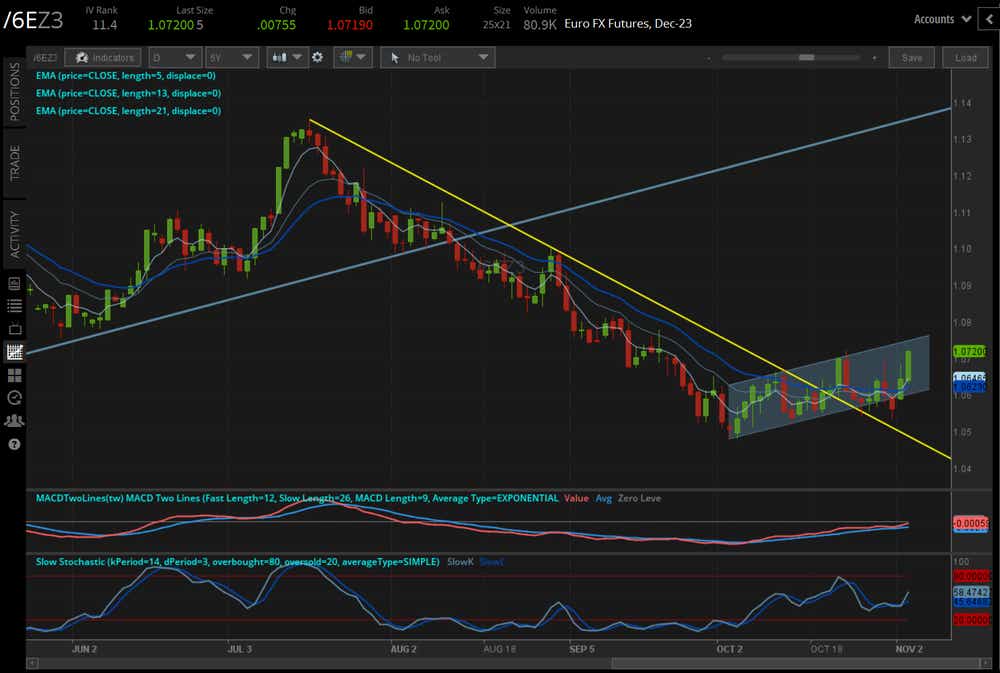Open the quote details sidebar icon

[14, 284]
